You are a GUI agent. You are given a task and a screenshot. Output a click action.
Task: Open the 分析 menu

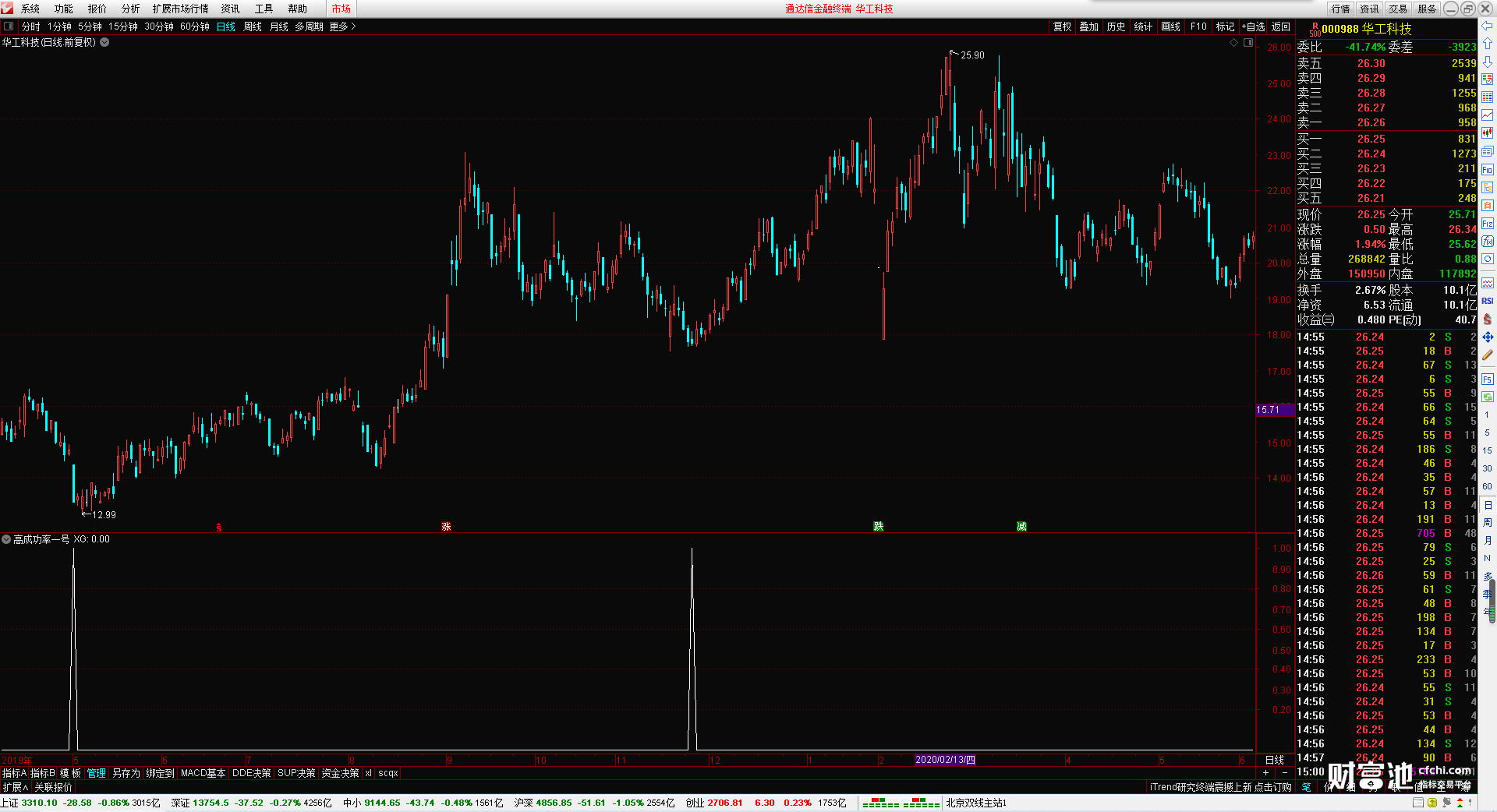pos(131,9)
